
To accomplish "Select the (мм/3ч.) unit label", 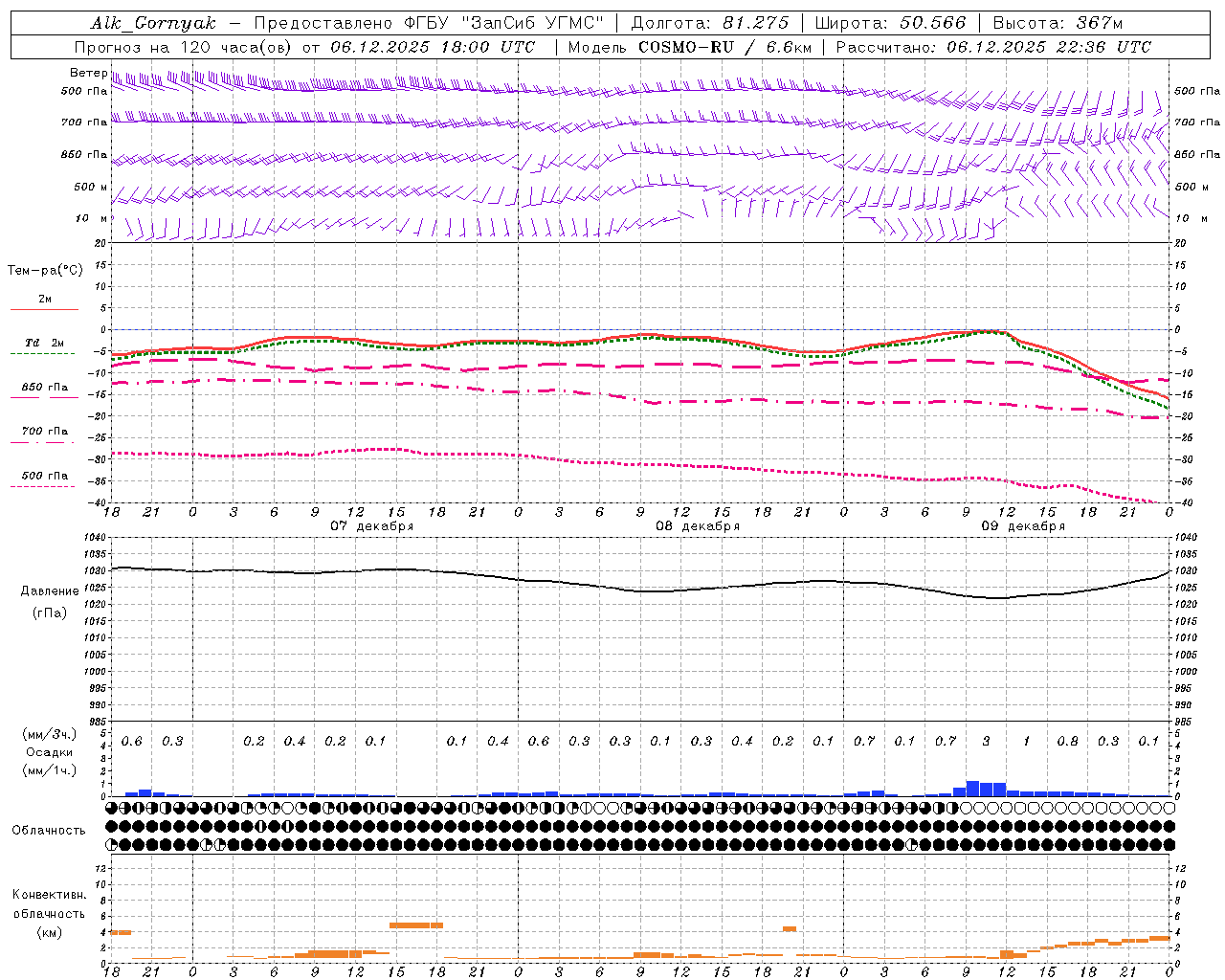I will click(x=49, y=734).
